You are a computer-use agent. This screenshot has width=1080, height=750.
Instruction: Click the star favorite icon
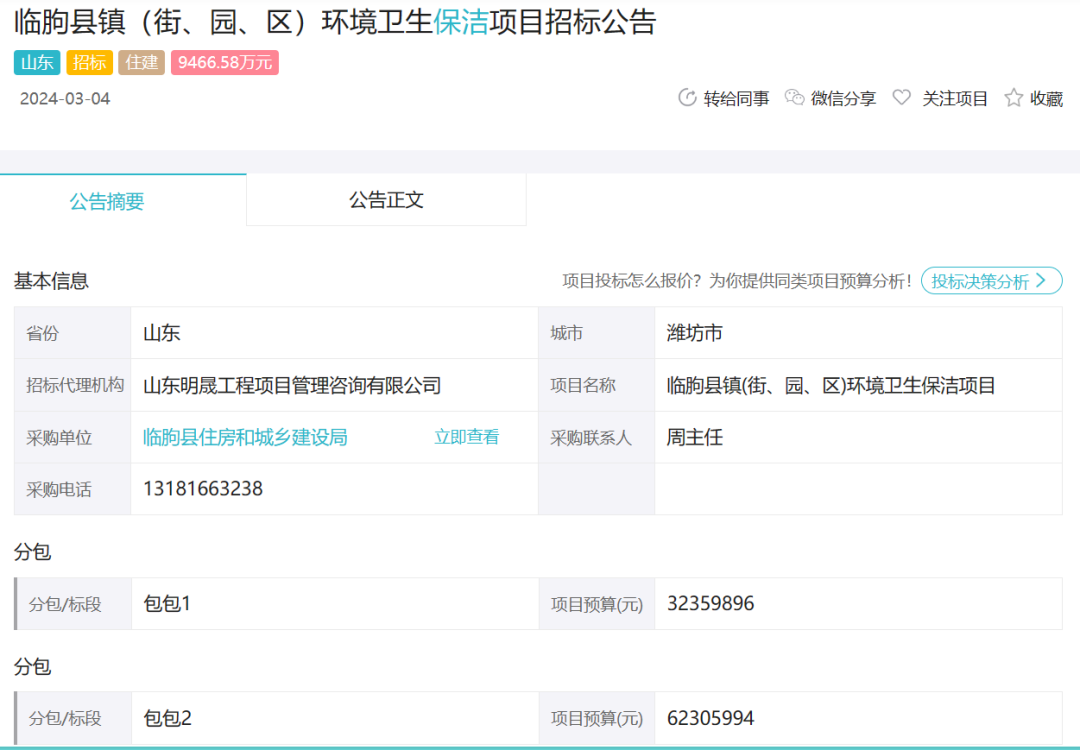[1013, 98]
